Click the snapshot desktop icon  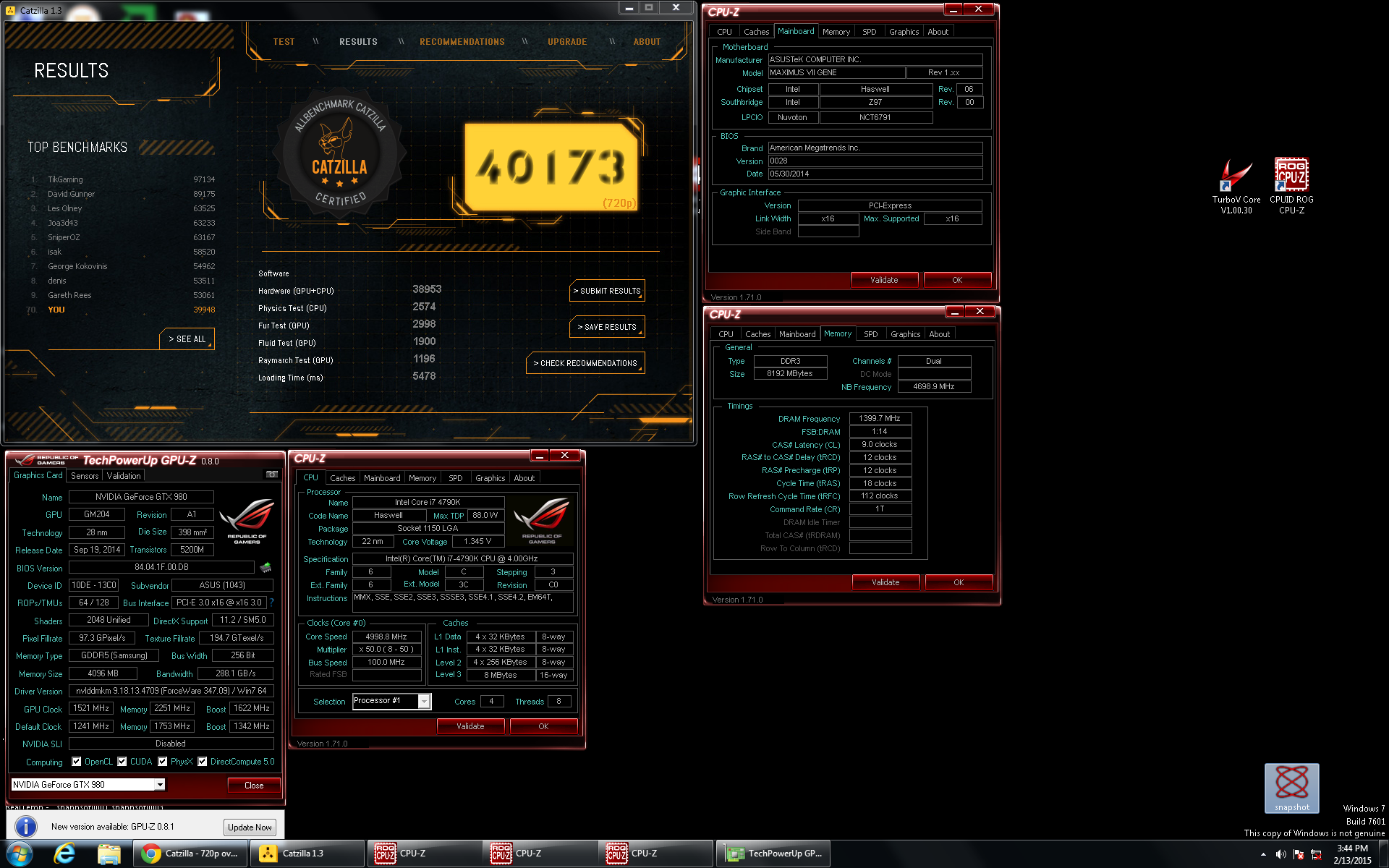click(x=1292, y=788)
